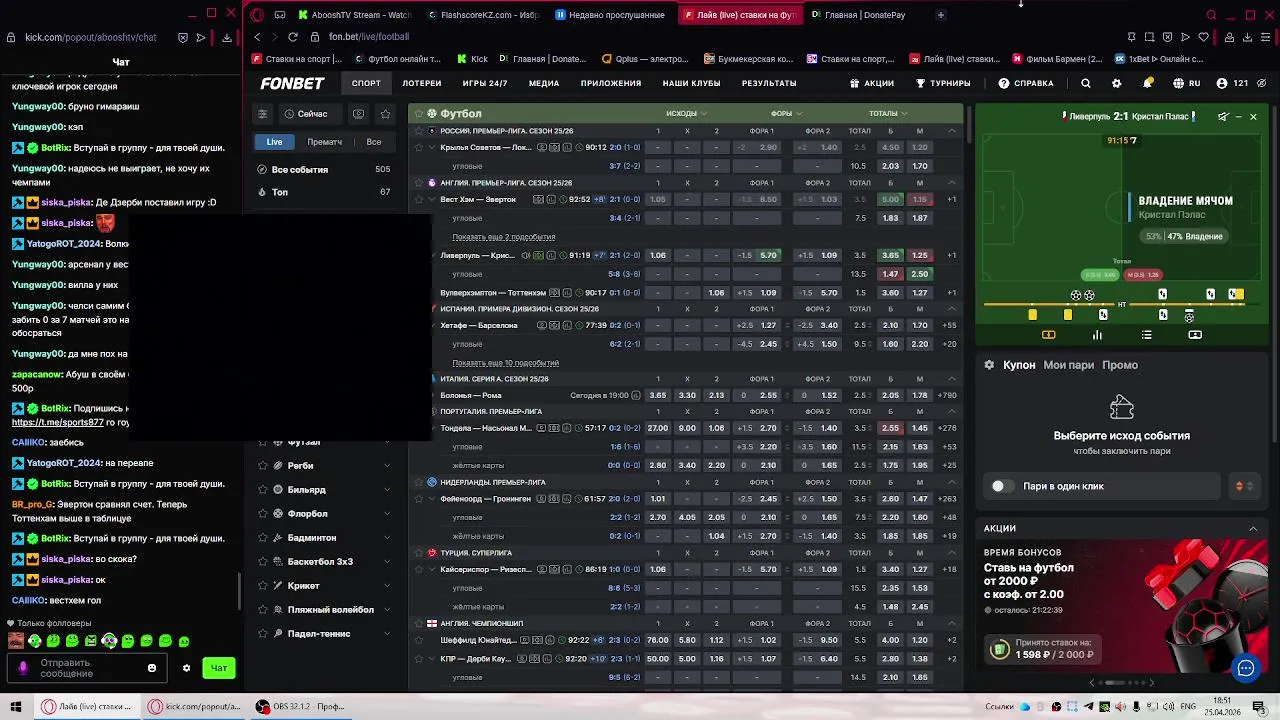Open the Результаты menu item

pyautogui.click(x=769, y=84)
